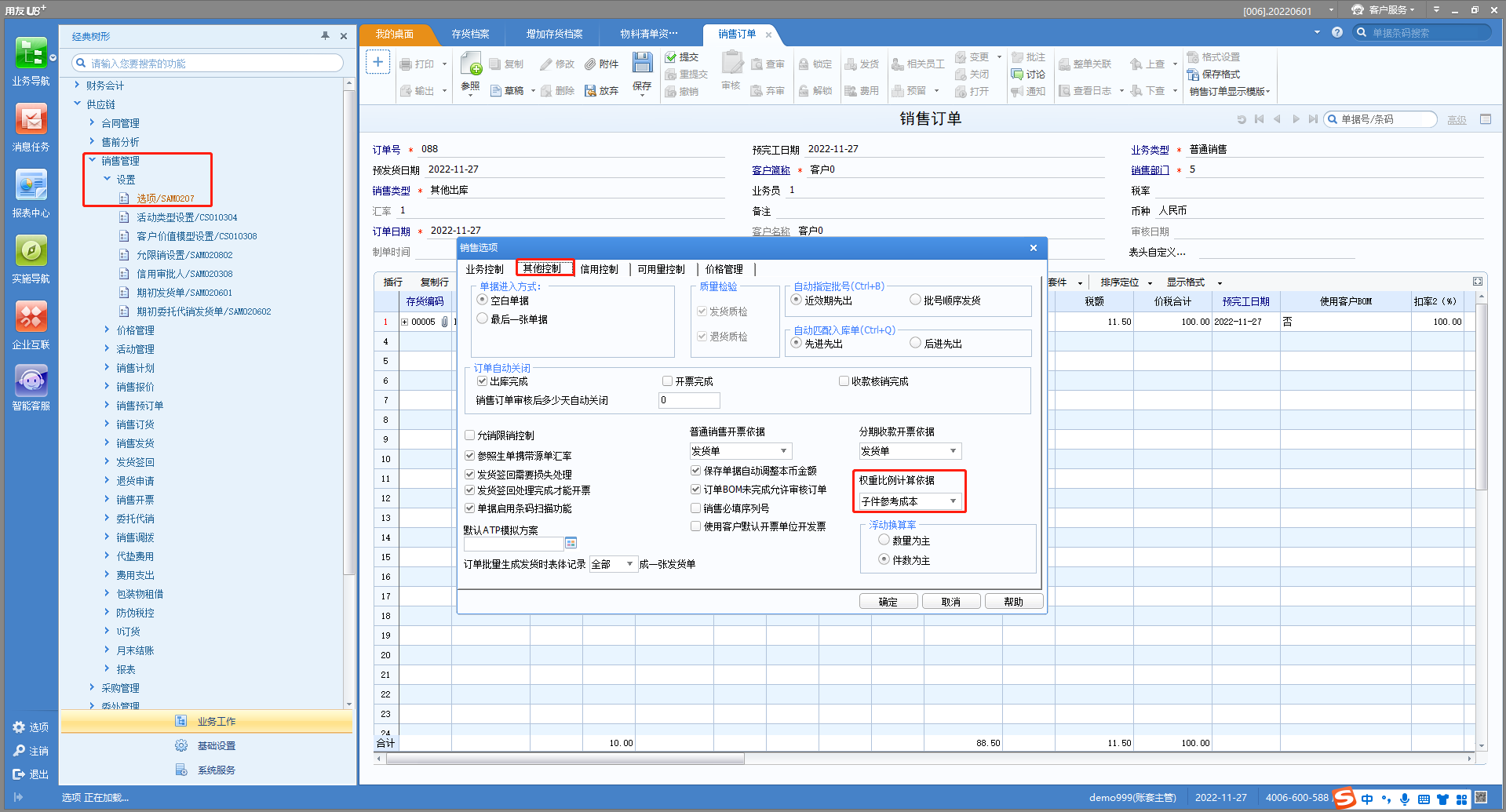This screenshot has height=812, width=1506.
Task: Switch to the 存货档案 tab
Action: pos(470,34)
